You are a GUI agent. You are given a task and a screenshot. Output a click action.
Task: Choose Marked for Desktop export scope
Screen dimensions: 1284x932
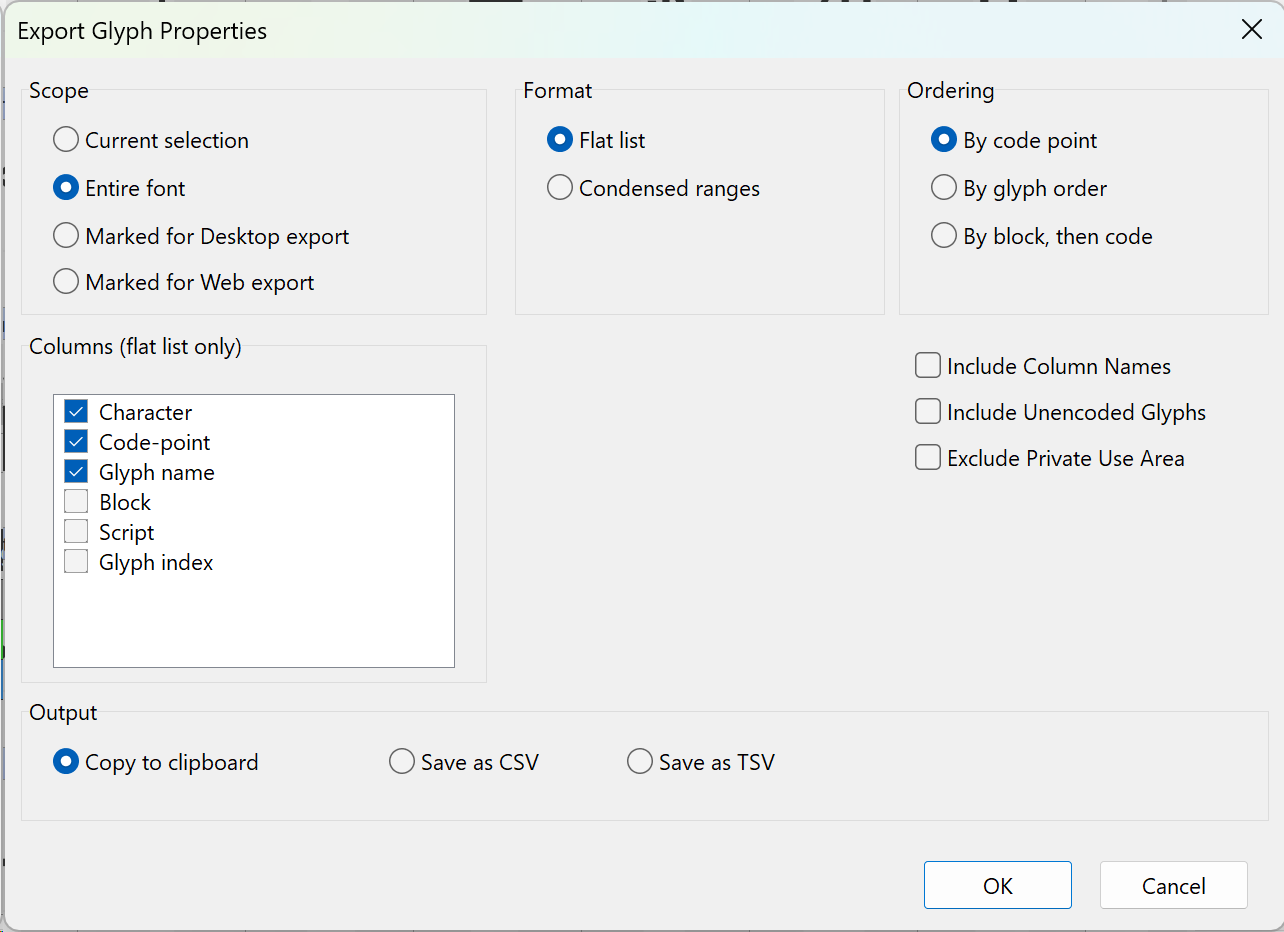pos(66,236)
